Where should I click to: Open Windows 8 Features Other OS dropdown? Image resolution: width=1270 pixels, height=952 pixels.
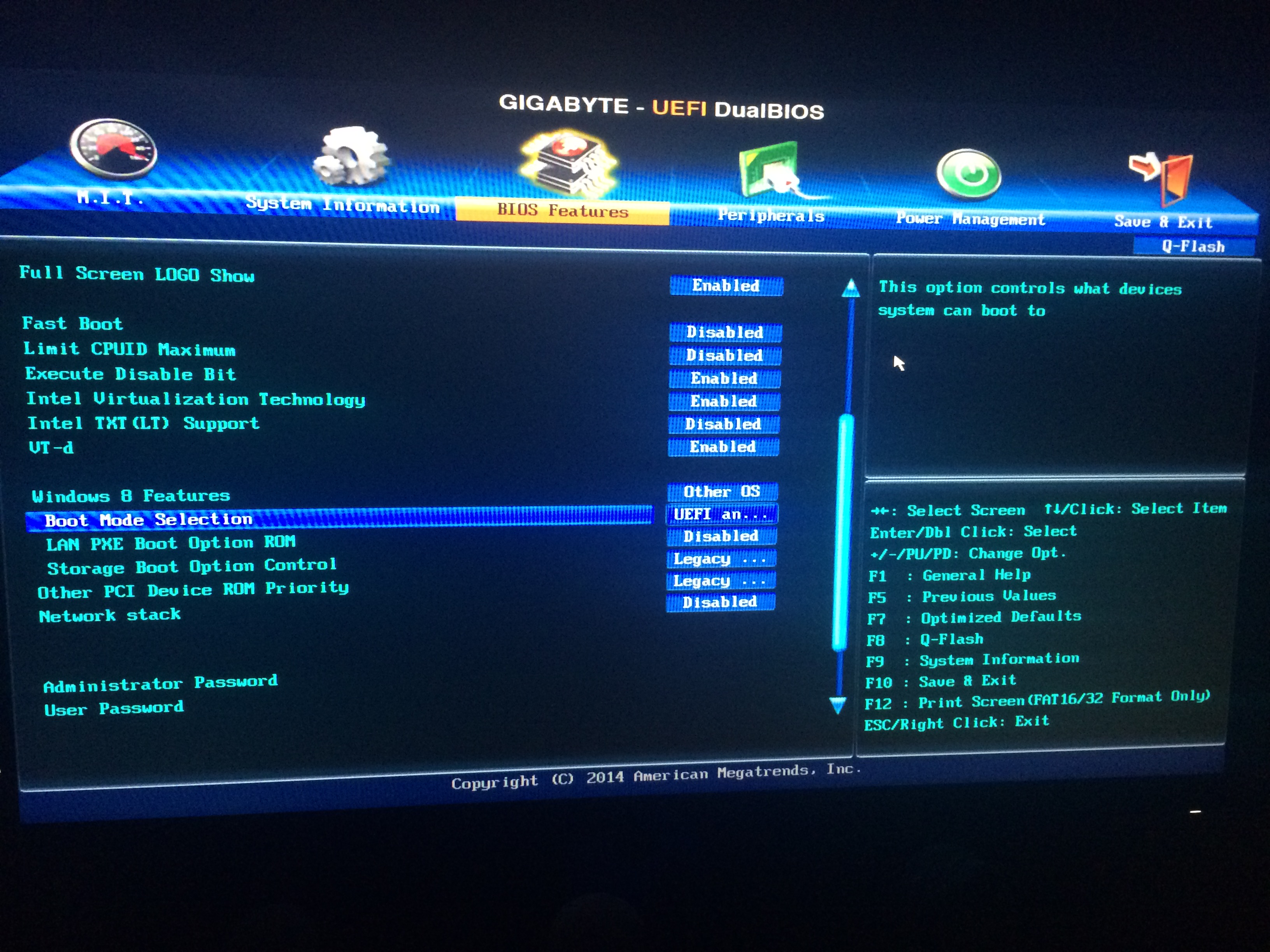pos(722,492)
